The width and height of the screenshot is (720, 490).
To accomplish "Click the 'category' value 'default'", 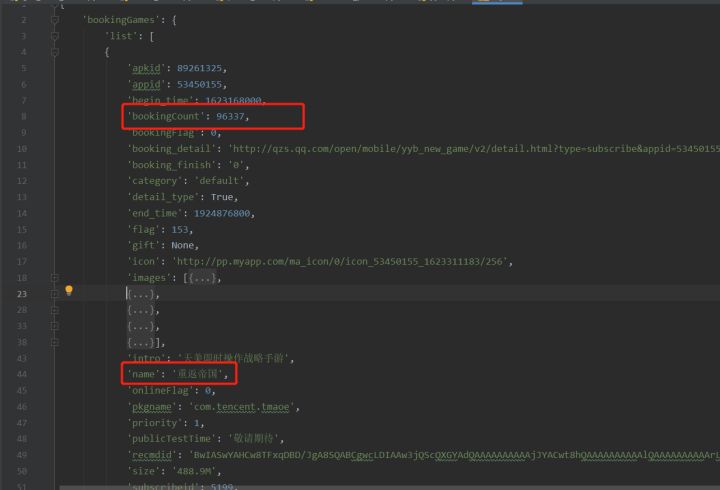I will click(x=219, y=181).
